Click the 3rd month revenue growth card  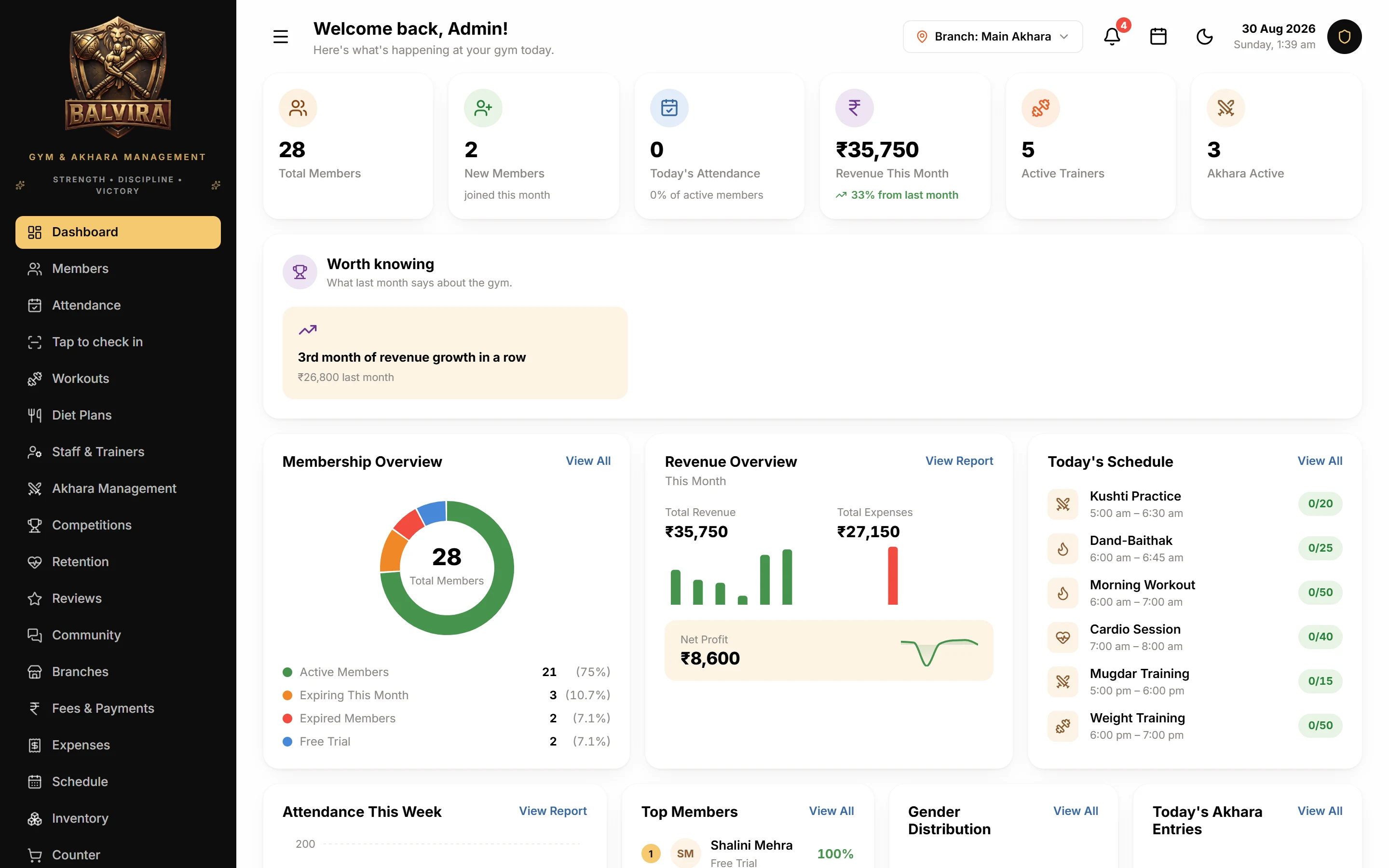[455, 353]
